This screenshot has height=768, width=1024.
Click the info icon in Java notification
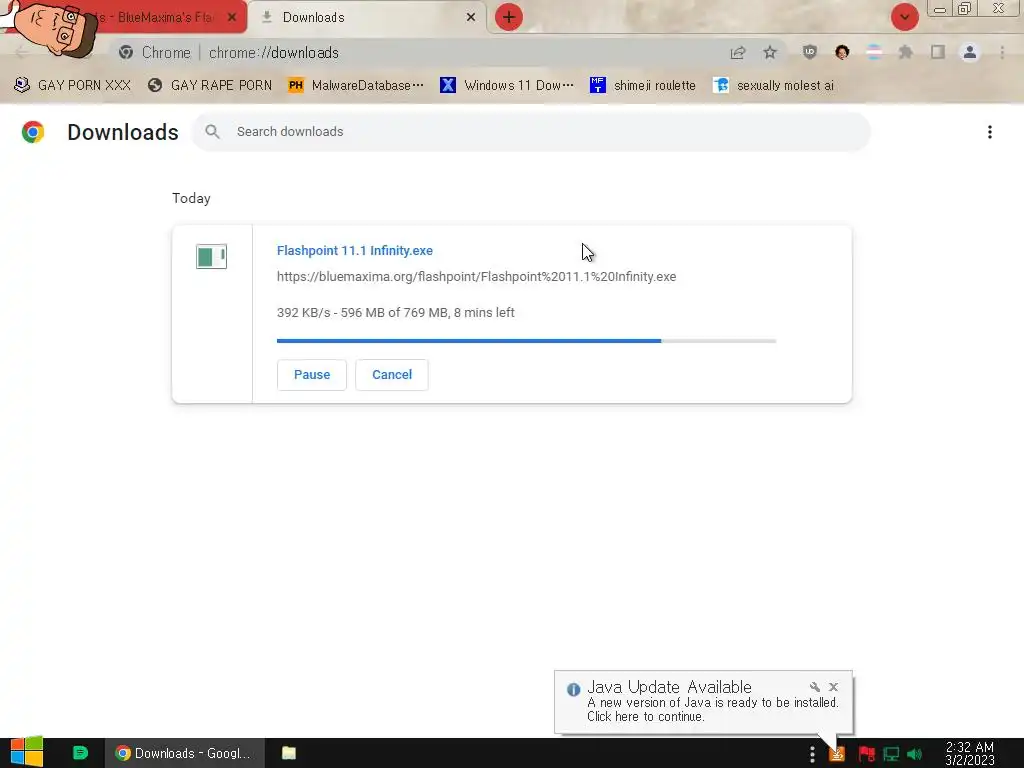click(573, 690)
